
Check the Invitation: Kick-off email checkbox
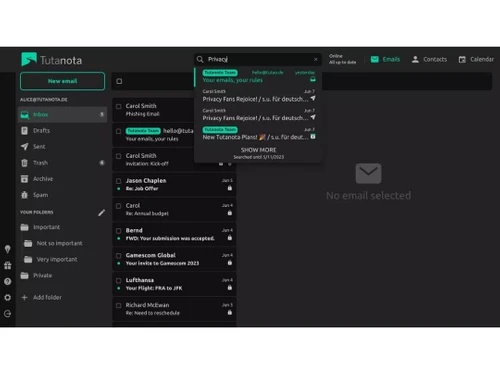(x=118, y=156)
